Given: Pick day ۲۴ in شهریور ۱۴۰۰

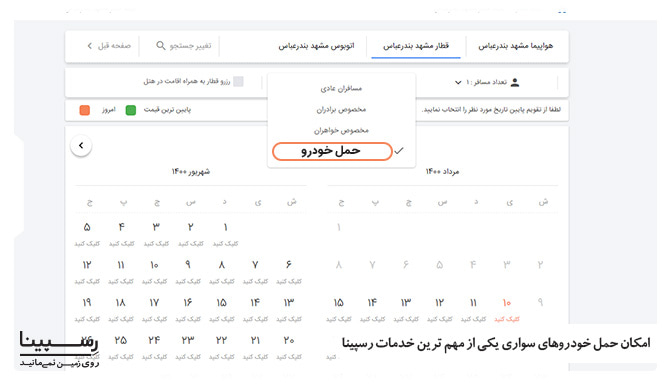Looking at the screenshot, I should click(x=154, y=347).
